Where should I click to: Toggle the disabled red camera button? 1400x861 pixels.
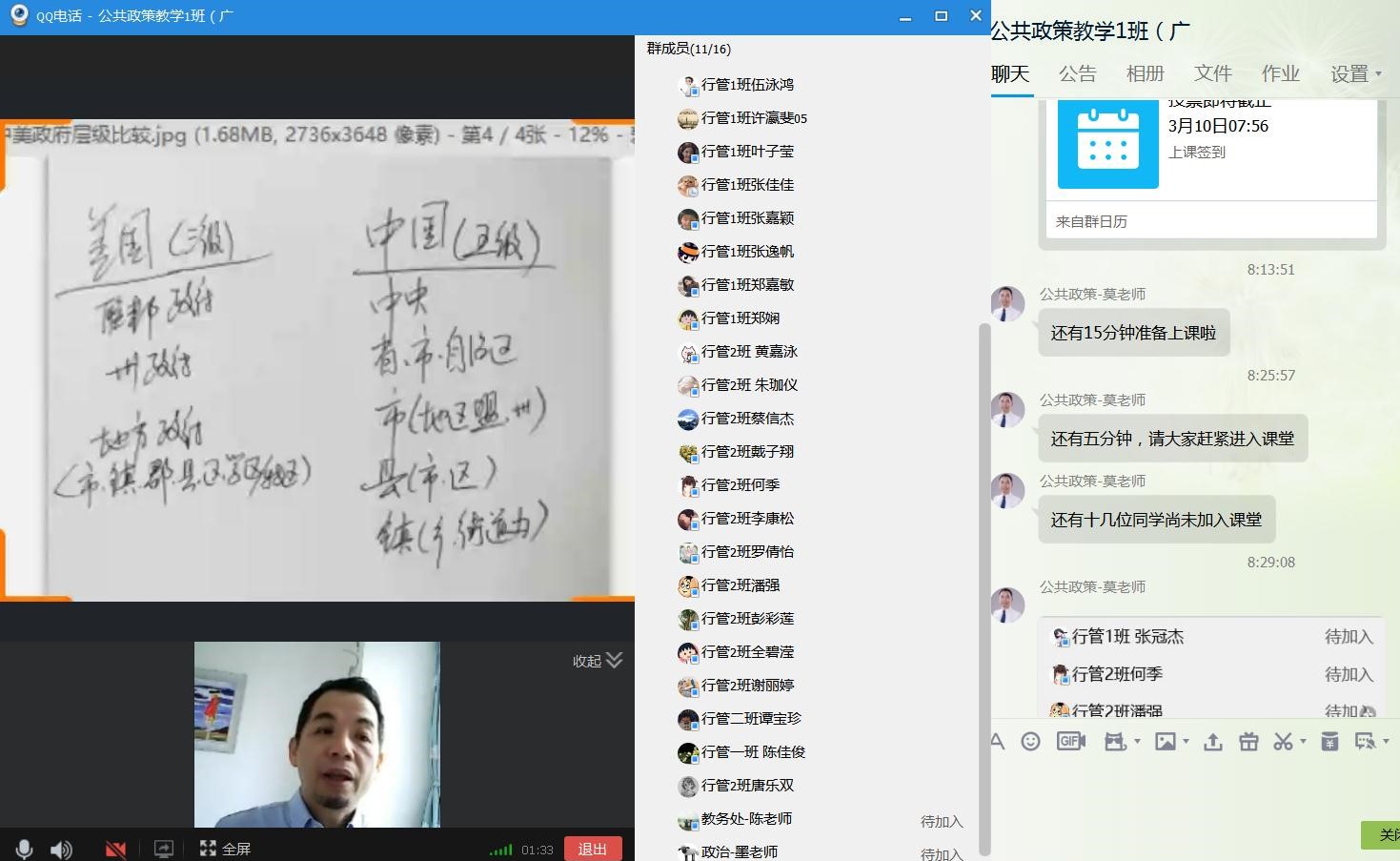click(115, 849)
